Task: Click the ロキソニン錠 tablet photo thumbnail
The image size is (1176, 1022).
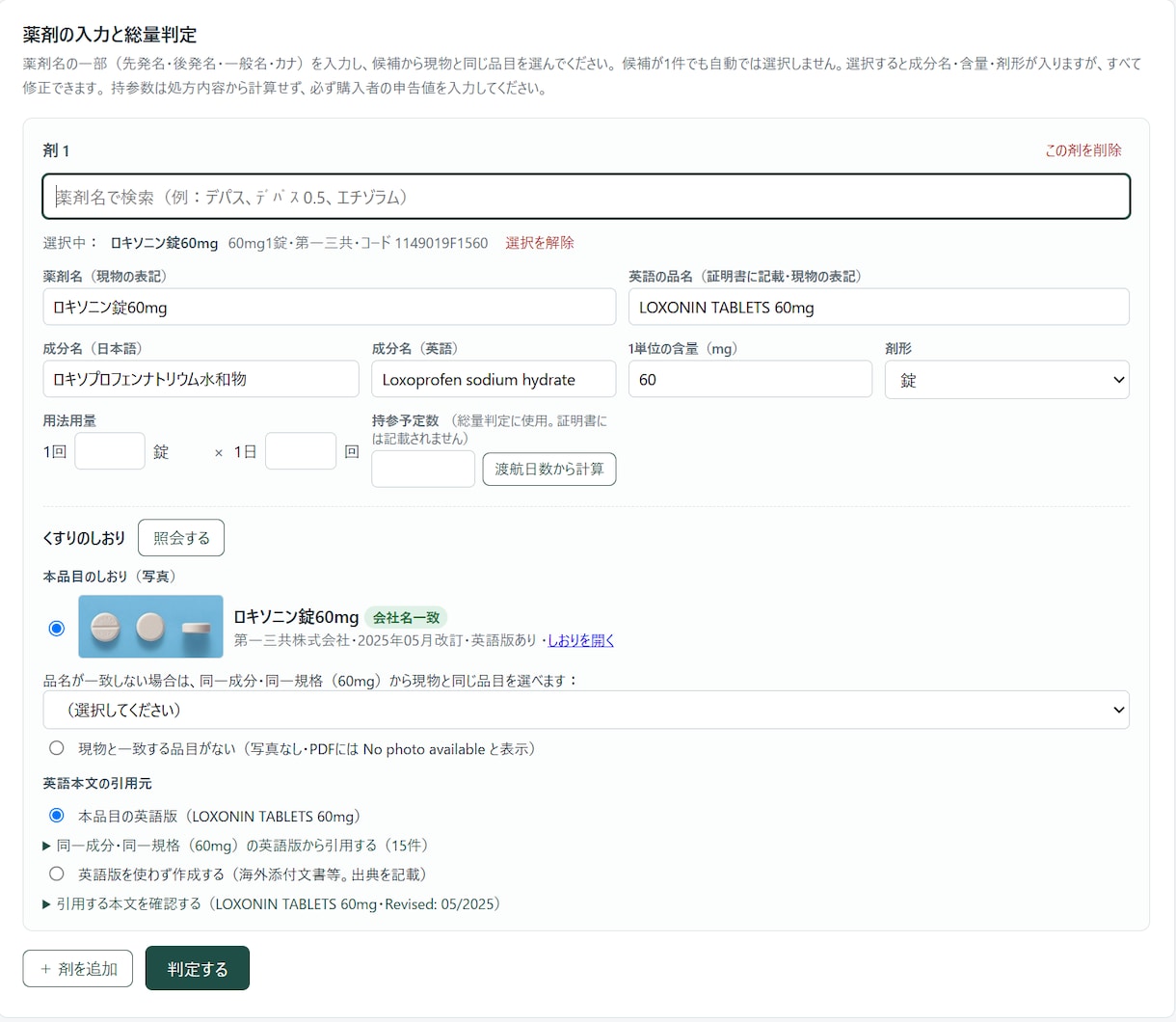Action: [x=150, y=627]
